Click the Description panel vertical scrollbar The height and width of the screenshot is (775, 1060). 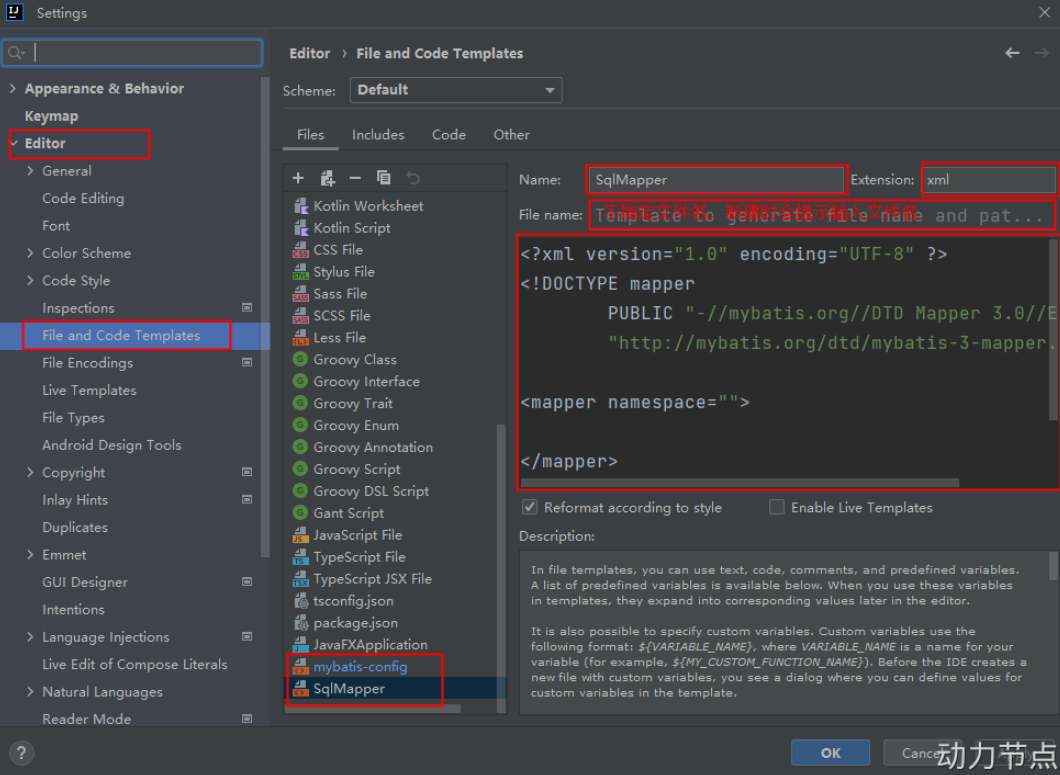point(1053,566)
